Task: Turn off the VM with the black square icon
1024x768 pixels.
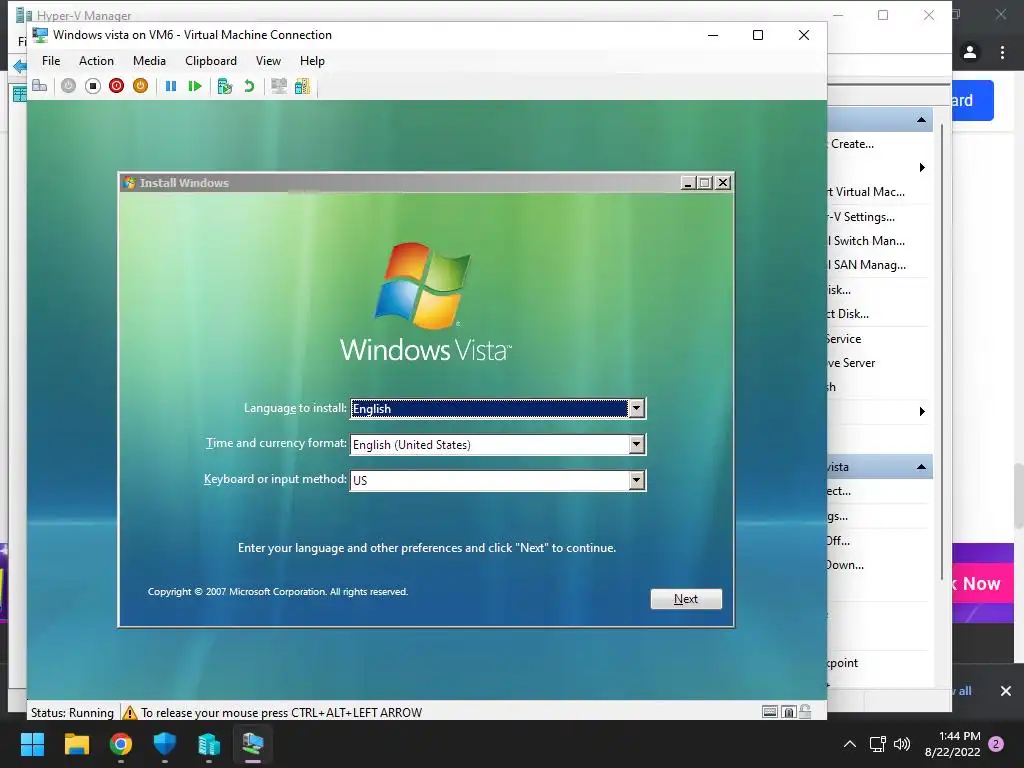Action: pos(93,86)
